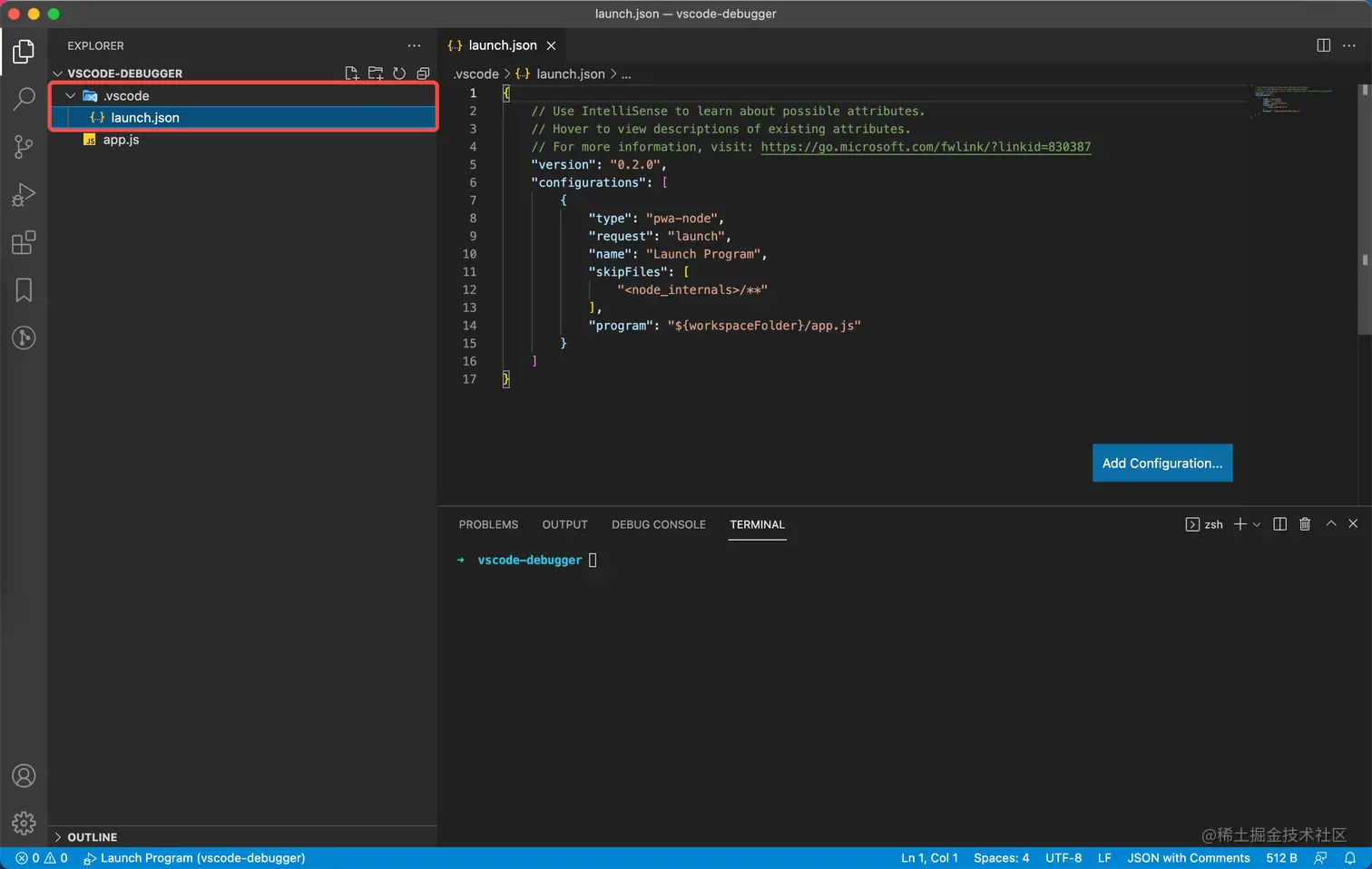The height and width of the screenshot is (869, 1372).
Task: Open the Git Graph icon in activity bar
Action: pyautogui.click(x=24, y=338)
